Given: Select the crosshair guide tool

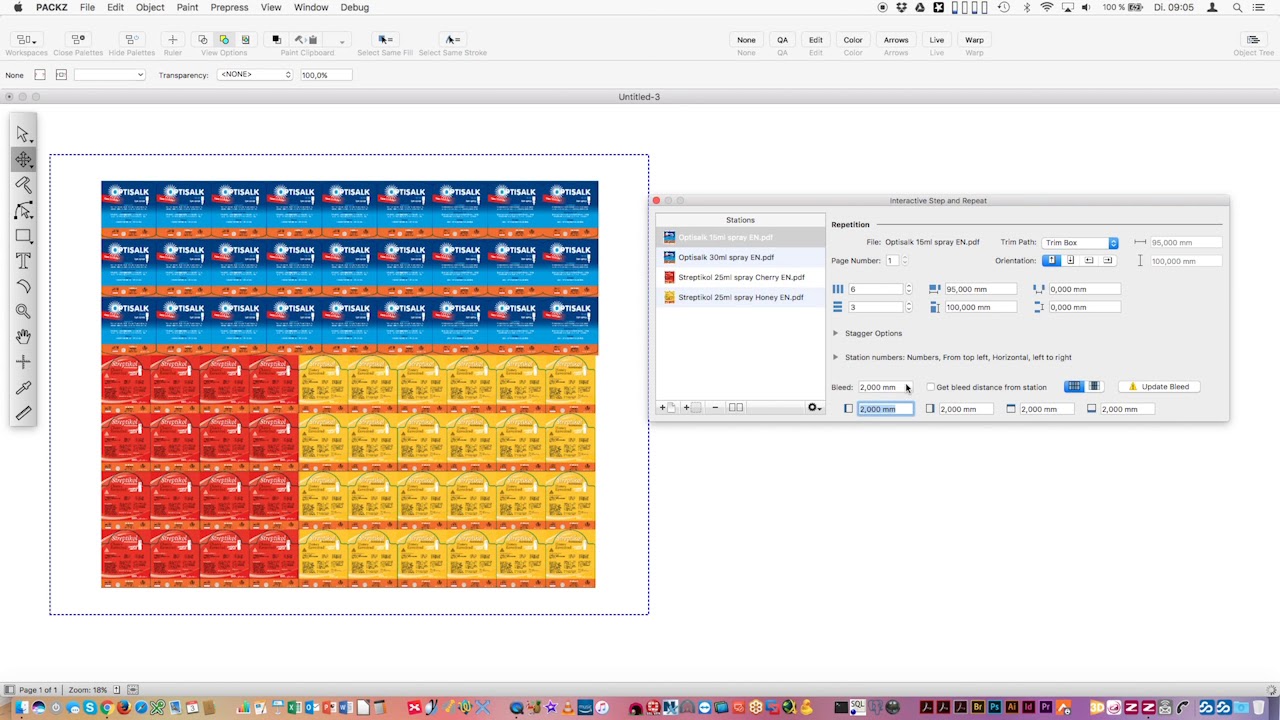Looking at the screenshot, I should click(23, 362).
